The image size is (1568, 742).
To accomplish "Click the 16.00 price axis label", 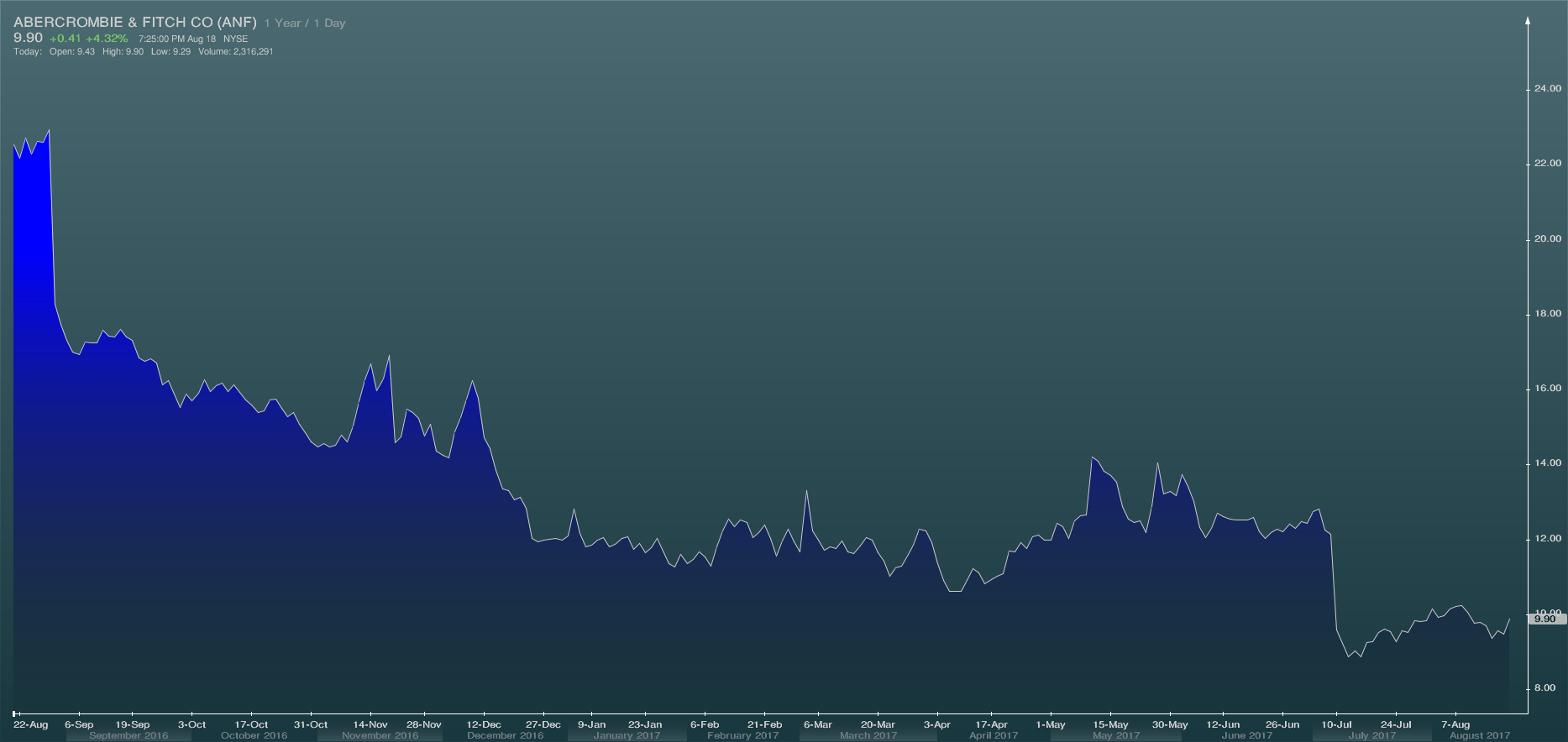I will [x=1548, y=388].
